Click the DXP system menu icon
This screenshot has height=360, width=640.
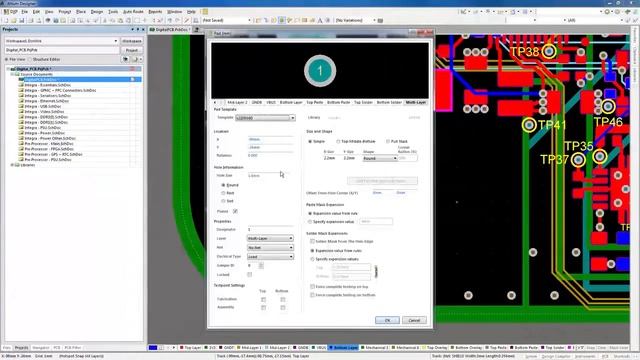tap(11, 12)
